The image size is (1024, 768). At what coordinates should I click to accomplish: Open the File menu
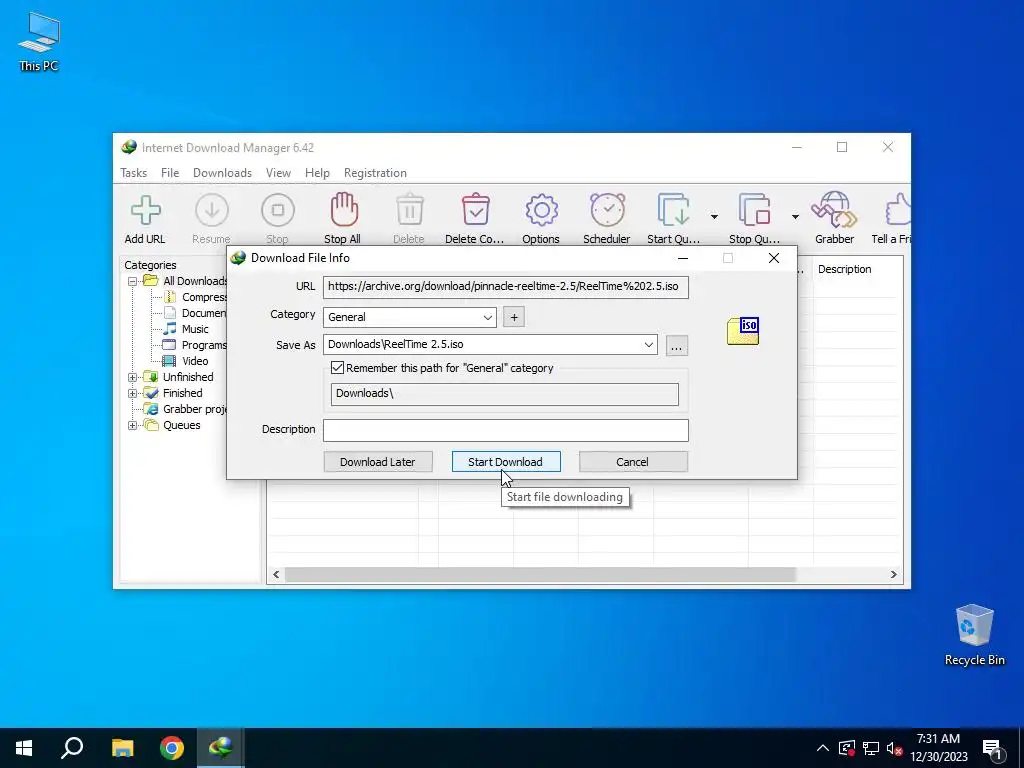170,173
